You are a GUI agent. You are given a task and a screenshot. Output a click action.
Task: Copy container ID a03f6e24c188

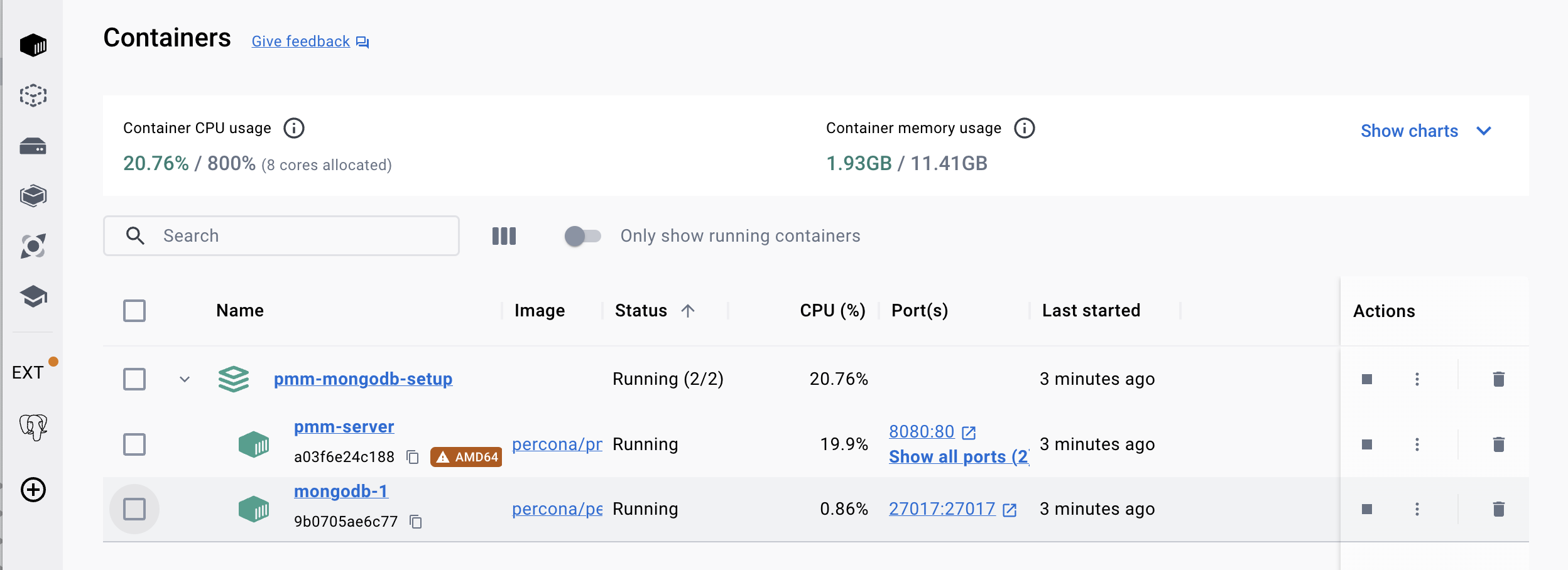coord(413,457)
